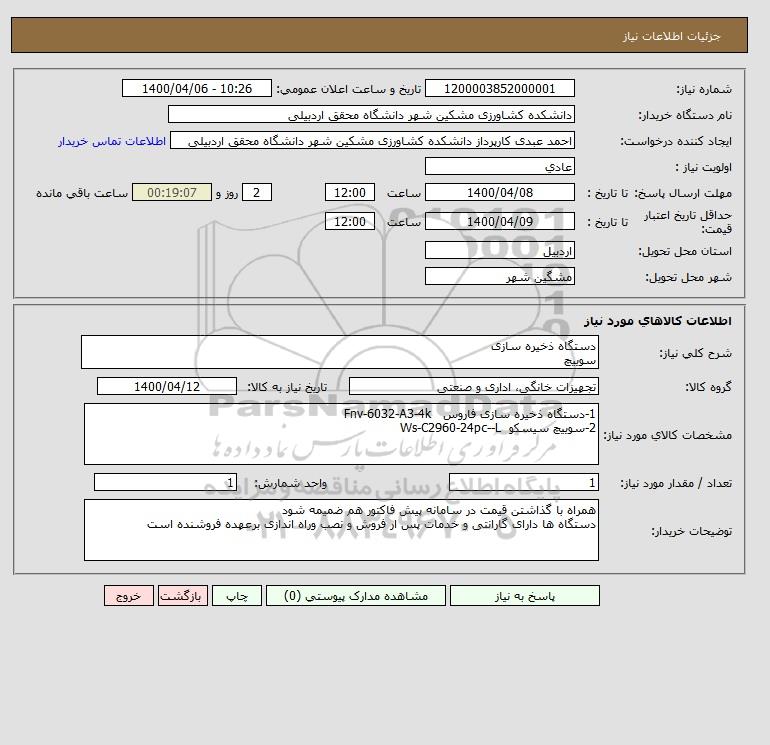Click the پاسخ به نیاز button
The height and width of the screenshot is (745, 770).
pos(524,595)
